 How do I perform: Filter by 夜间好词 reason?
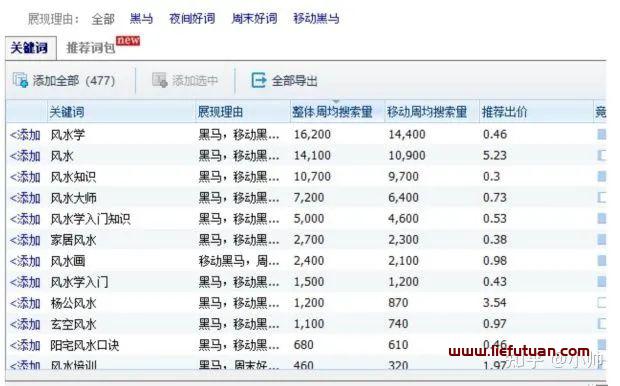192,18
